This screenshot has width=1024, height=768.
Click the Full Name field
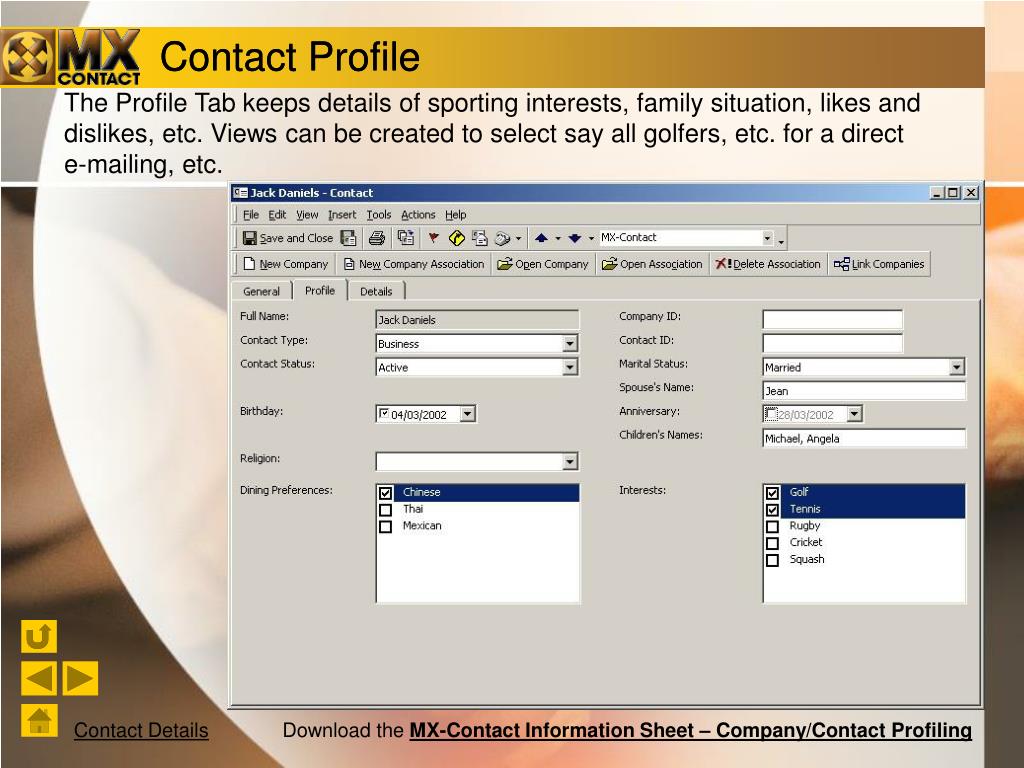pyautogui.click(x=477, y=319)
